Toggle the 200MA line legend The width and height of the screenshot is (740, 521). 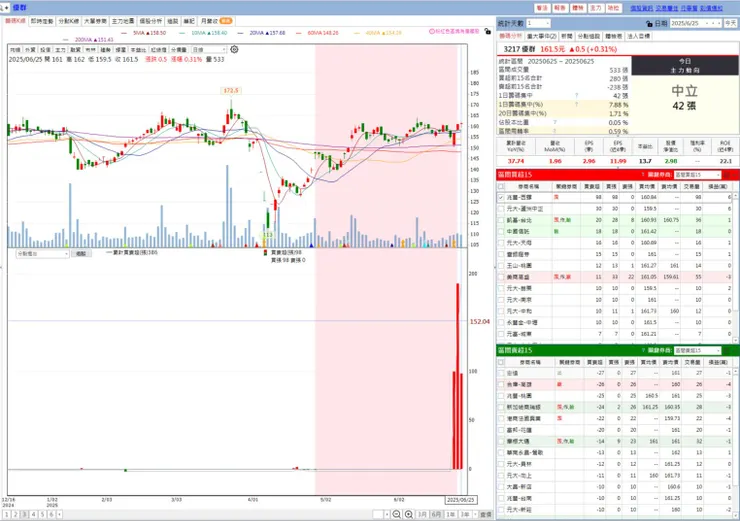pos(90,40)
